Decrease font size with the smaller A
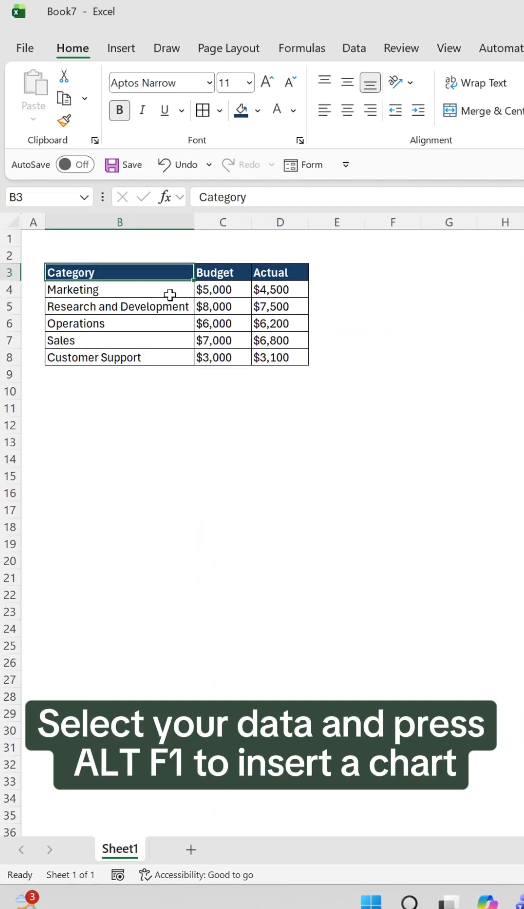The height and width of the screenshot is (909, 524). [x=290, y=82]
